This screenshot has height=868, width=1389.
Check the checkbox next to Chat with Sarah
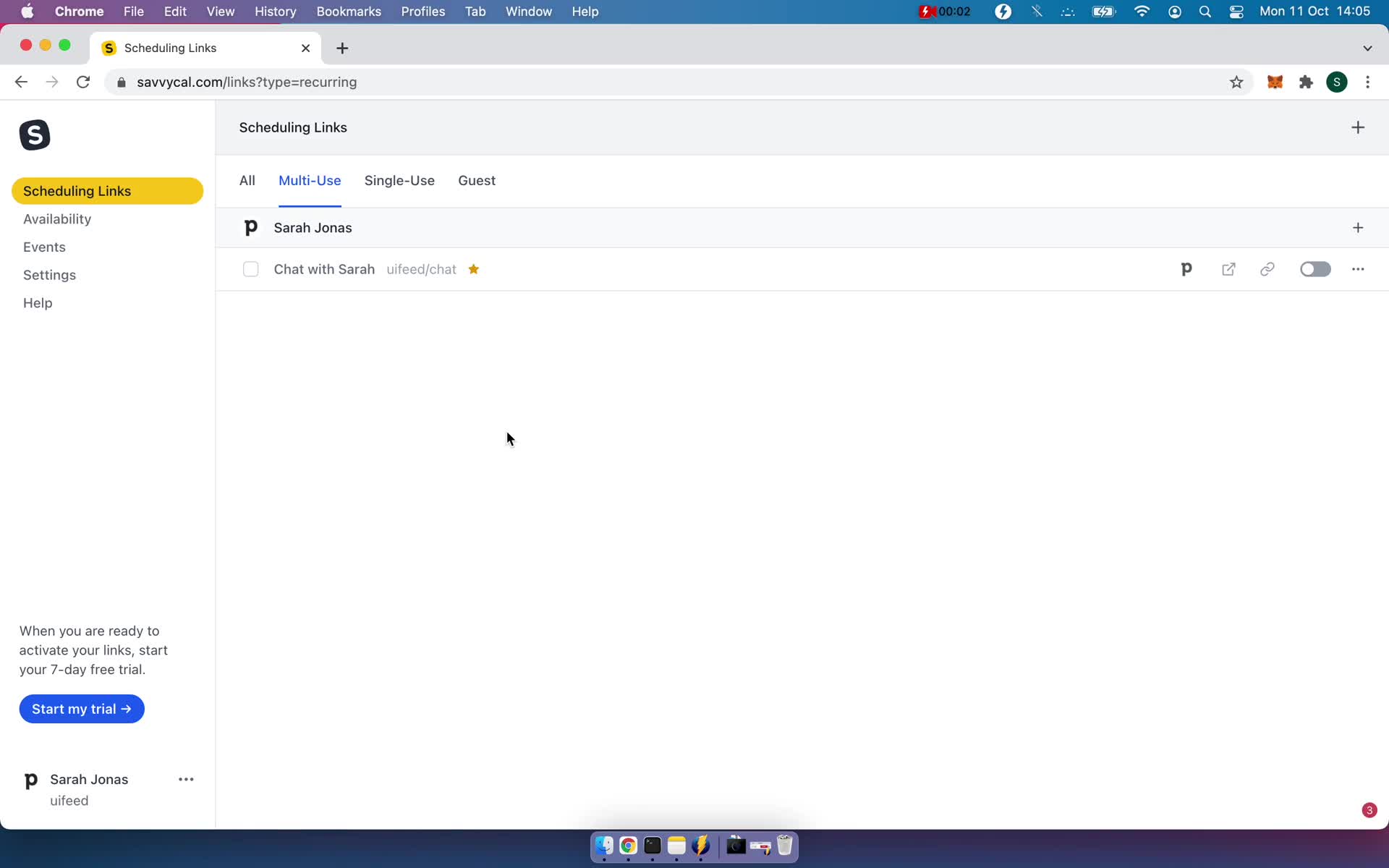(250, 268)
